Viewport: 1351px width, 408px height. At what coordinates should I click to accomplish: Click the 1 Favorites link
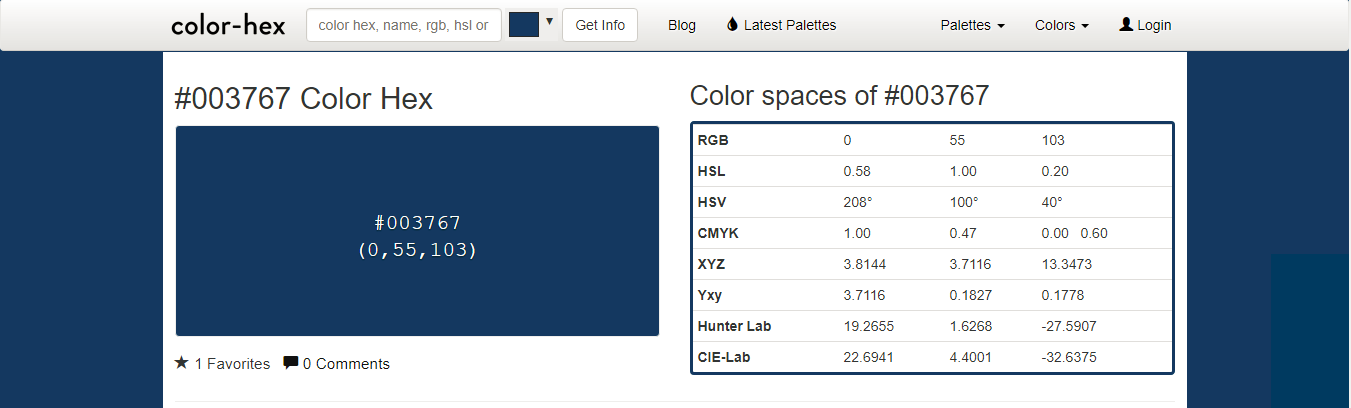click(232, 364)
